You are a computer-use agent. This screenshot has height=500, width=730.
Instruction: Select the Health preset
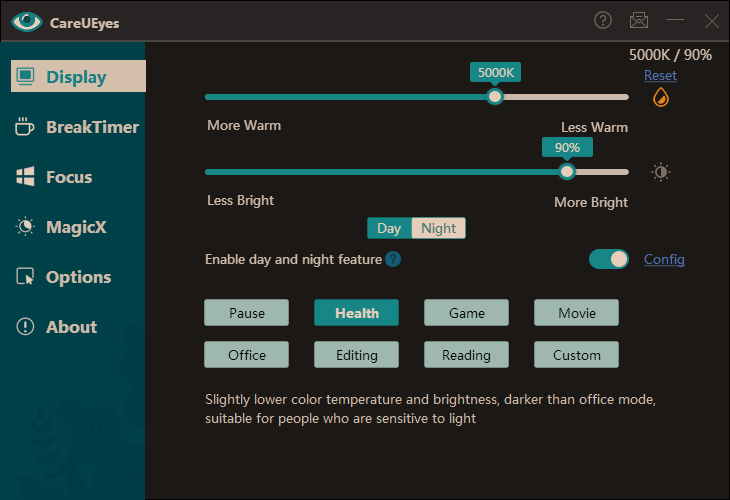click(x=357, y=312)
